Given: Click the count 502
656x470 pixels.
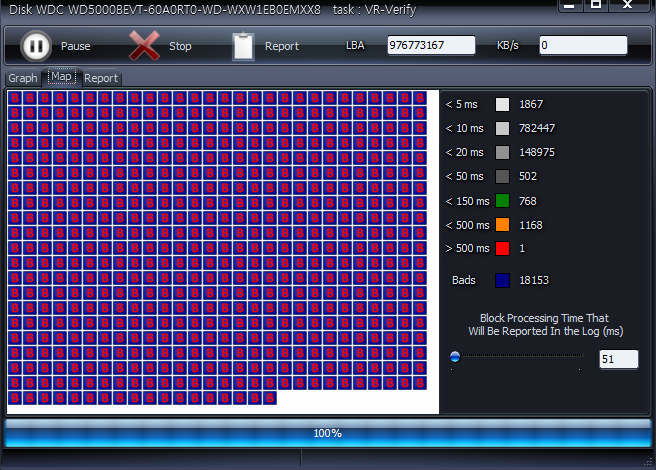Looking at the screenshot, I should [528, 176].
